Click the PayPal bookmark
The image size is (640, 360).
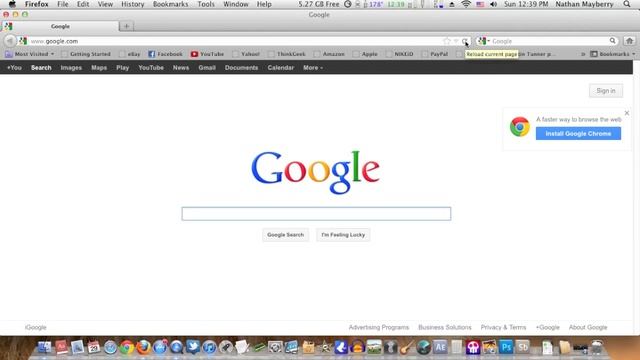[x=435, y=54]
